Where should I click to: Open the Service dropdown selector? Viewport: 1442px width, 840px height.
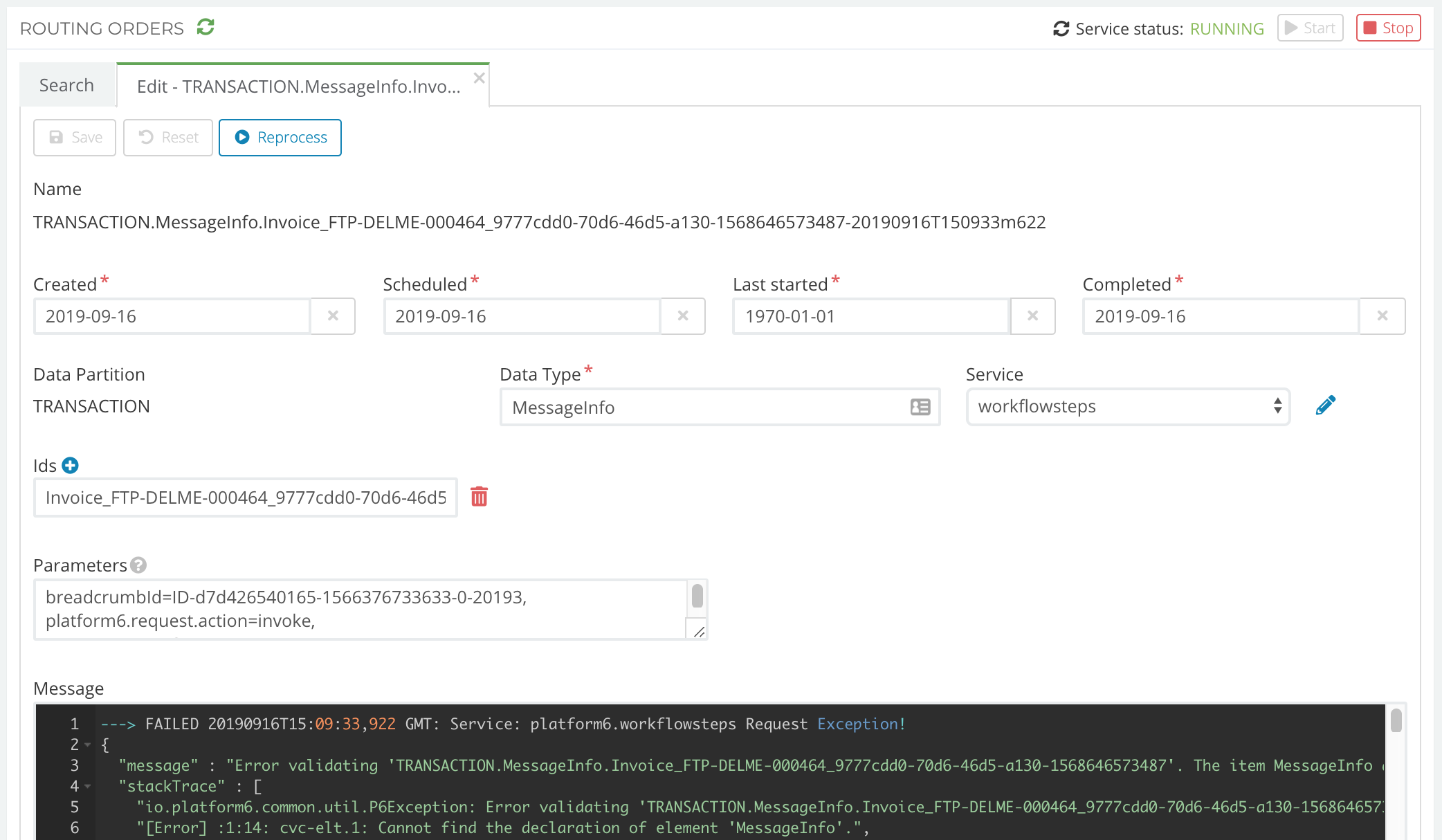point(1277,407)
